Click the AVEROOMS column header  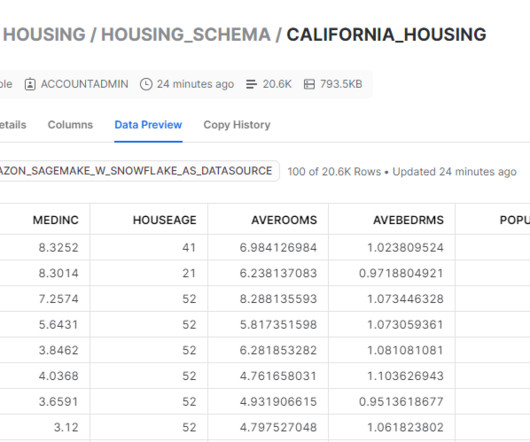268,220
